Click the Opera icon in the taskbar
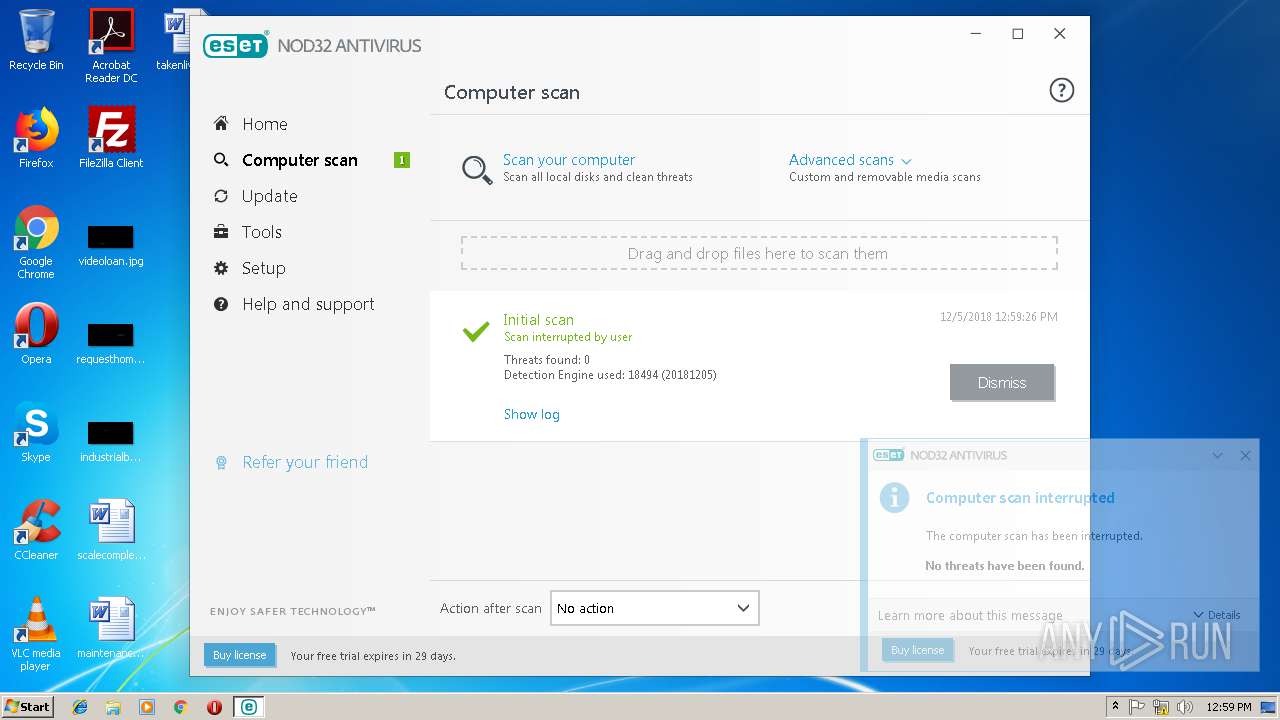Screen dimensions: 1280x720 214,707
